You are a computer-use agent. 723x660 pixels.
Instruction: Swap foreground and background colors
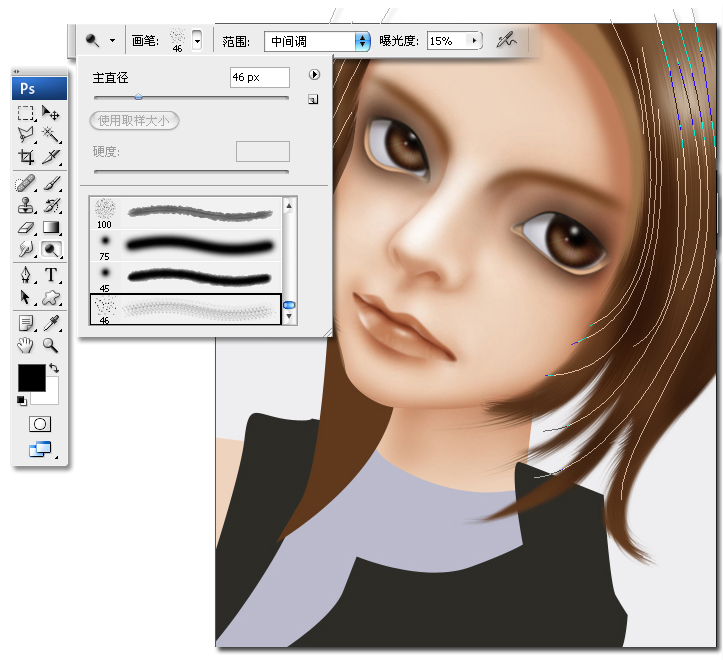tap(54, 368)
